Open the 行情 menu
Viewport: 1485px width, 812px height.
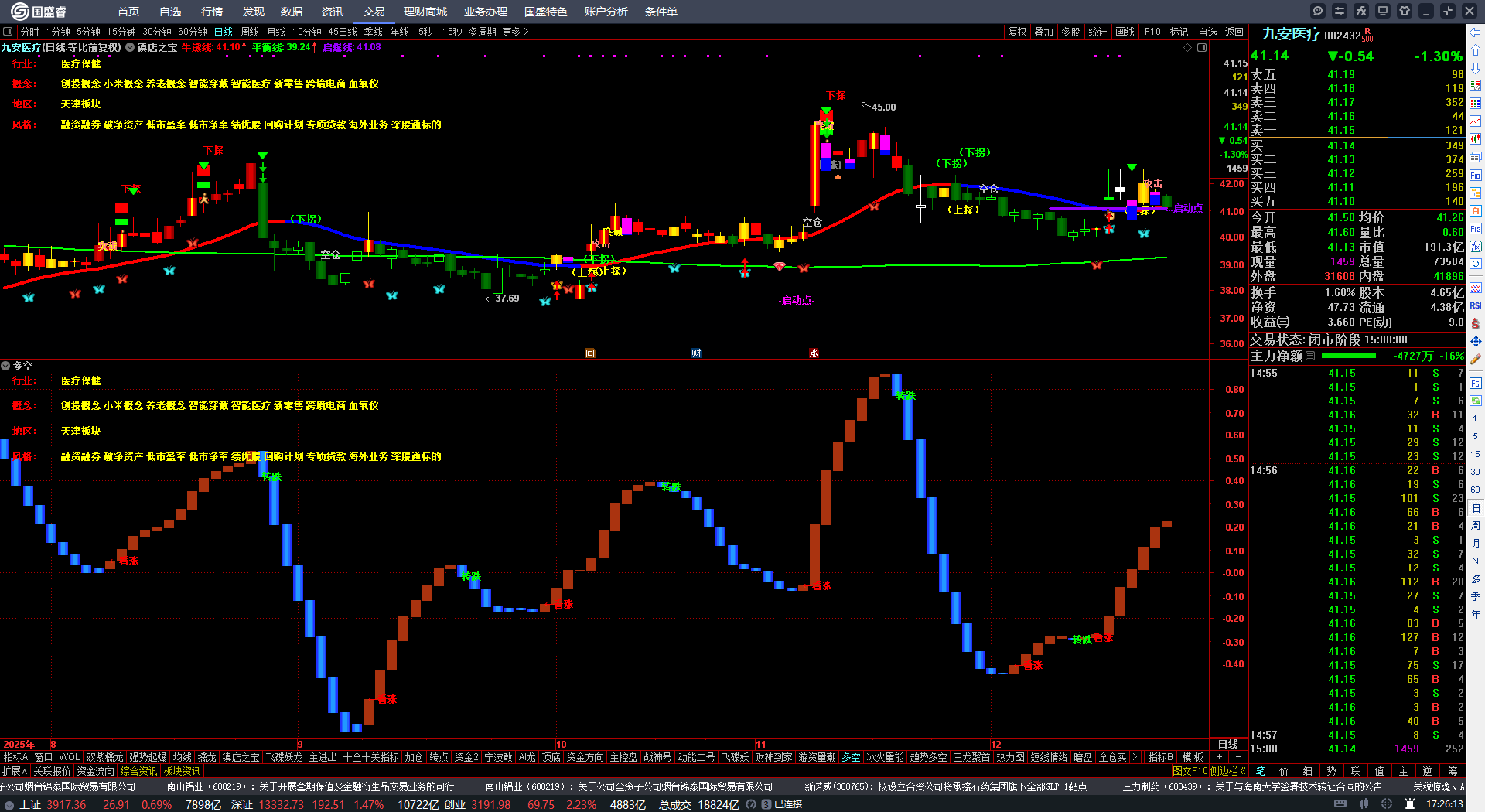point(212,12)
